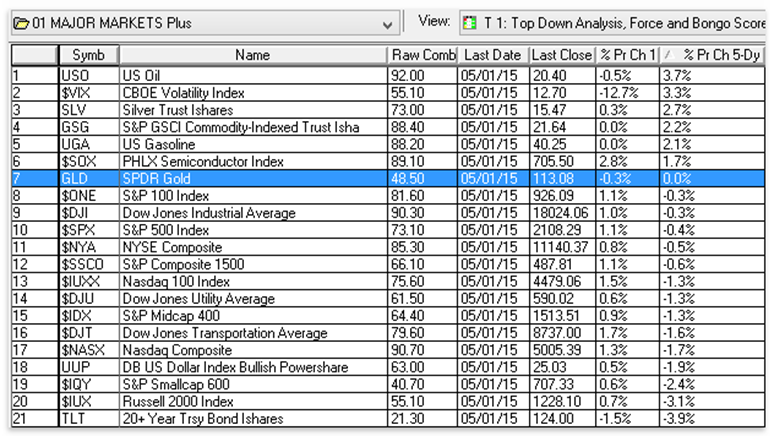Image resolution: width=774 pixels, height=436 pixels.
Task: Select PHLX Semiconductor Index name
Action: (x=253, y=161)
